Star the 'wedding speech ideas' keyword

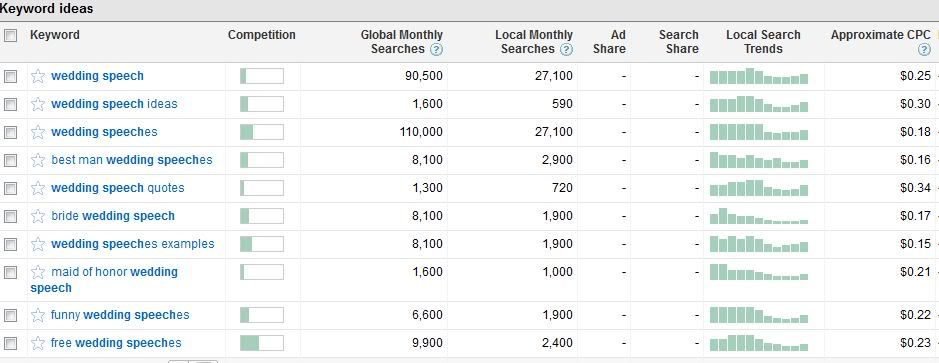pyautogui.click(x=38, y=104)
